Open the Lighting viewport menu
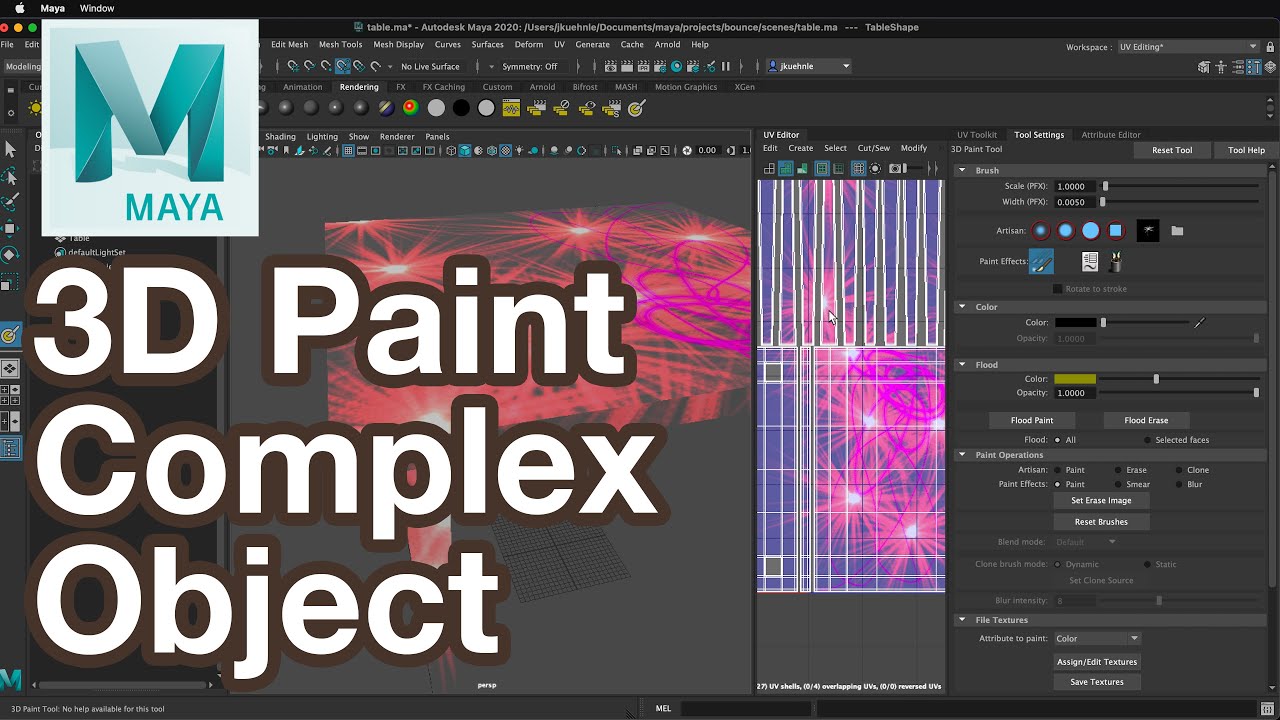Screen dimensions: 1280x720 322,136
